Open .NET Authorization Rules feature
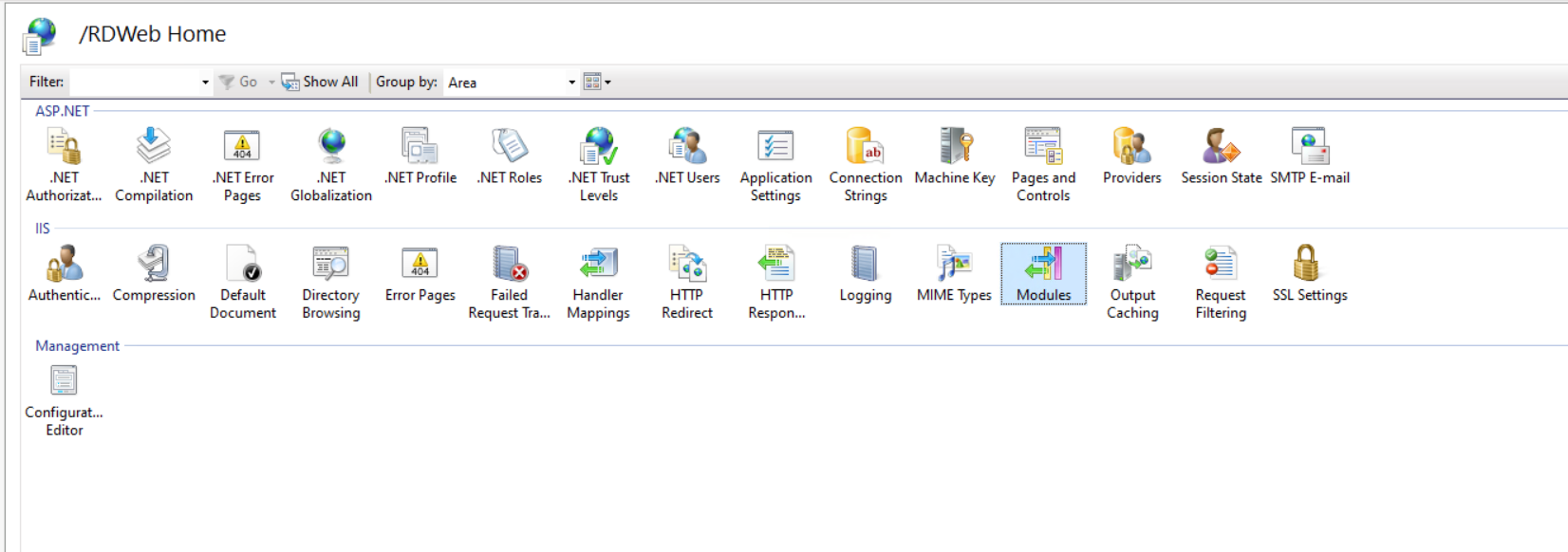The image size is (1568, 552). point(64,165)
